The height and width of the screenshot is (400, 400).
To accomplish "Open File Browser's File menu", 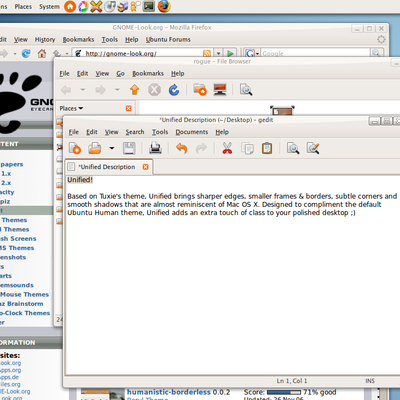I will [x=64, y=74].
